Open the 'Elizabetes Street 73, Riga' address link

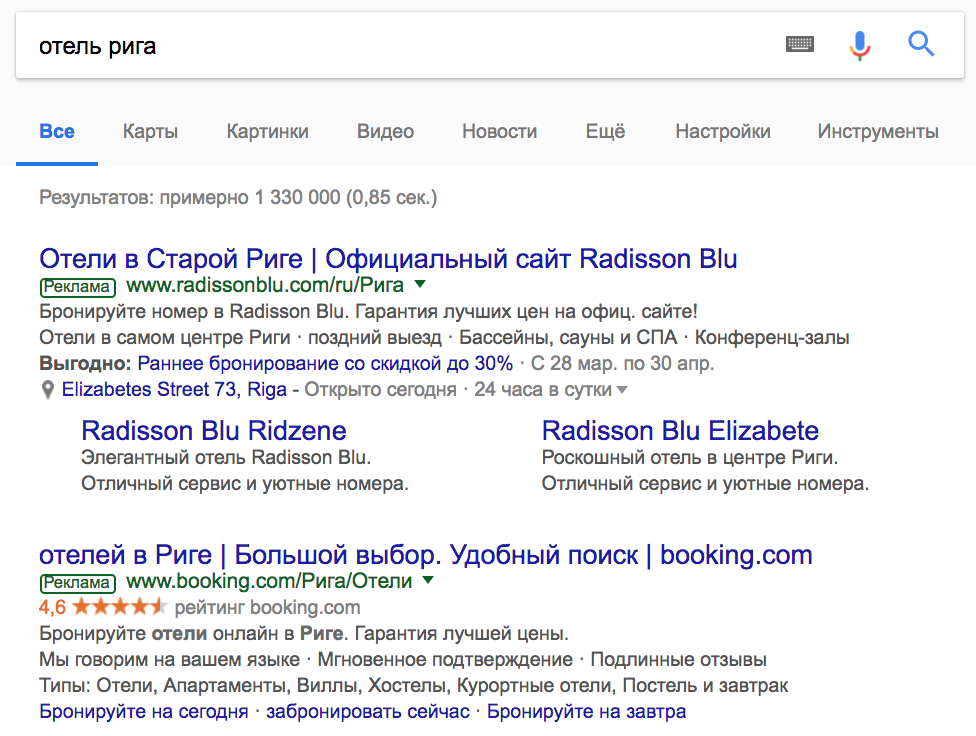click(174, 390)
